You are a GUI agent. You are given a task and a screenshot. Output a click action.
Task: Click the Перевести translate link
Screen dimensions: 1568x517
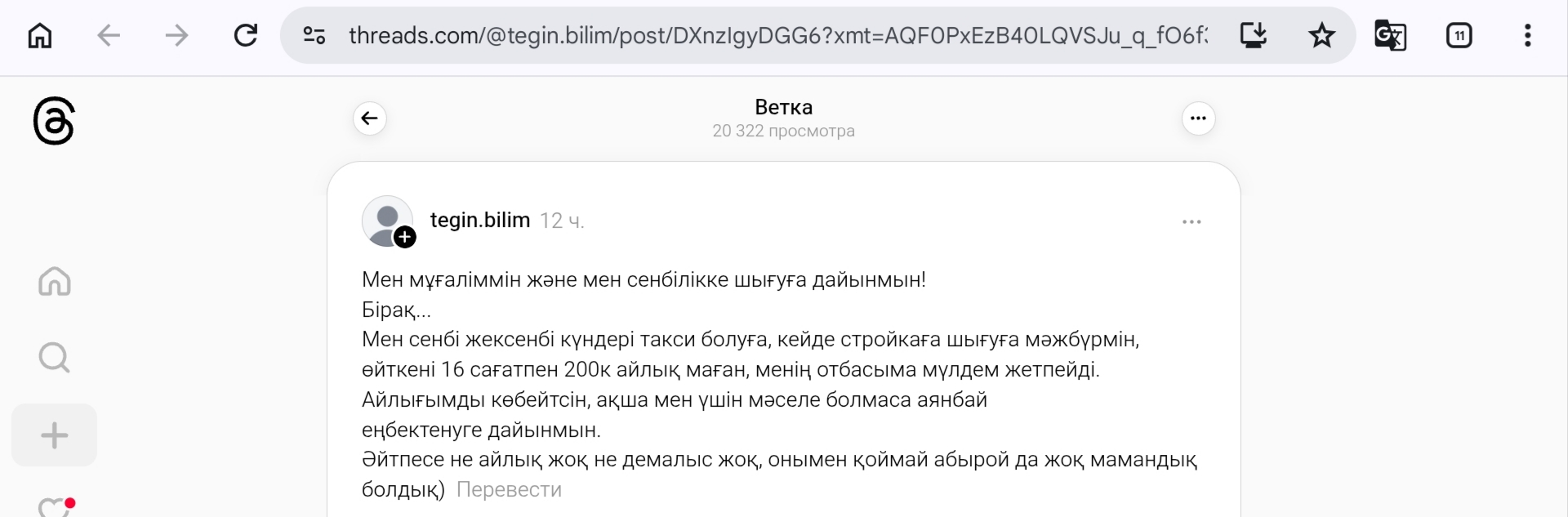click(509, 489)
